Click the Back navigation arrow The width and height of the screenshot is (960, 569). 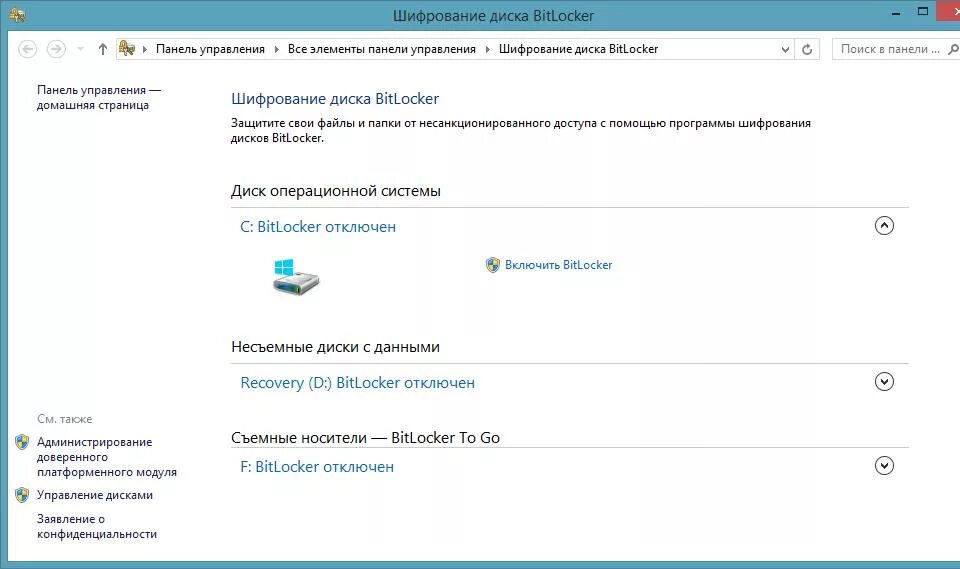(x=28, y=49)
